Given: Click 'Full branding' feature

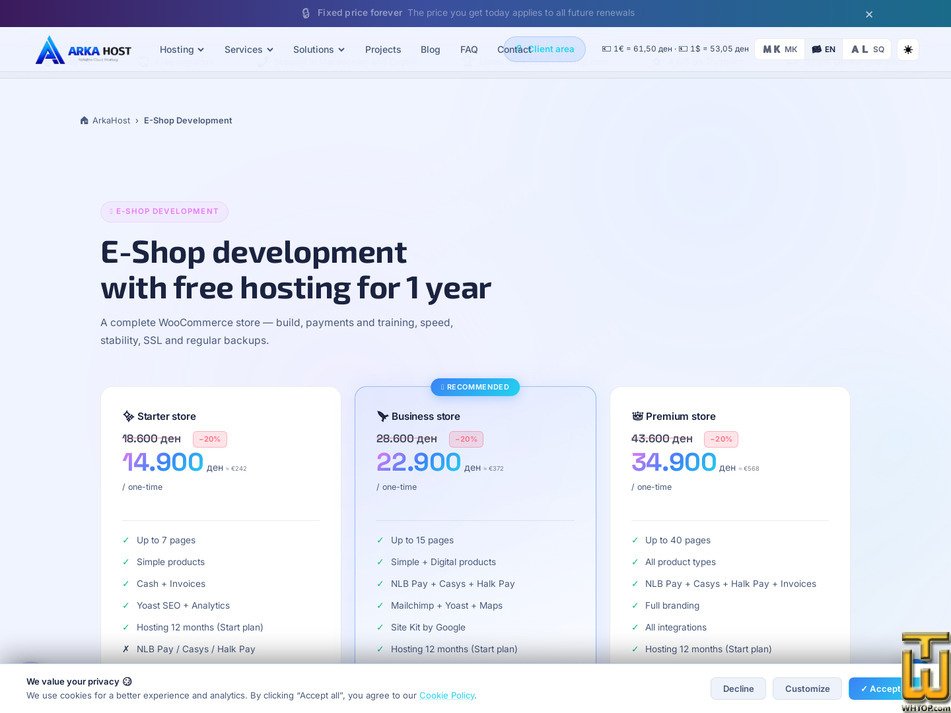Looking at the screenshot, I should point(672,606).
